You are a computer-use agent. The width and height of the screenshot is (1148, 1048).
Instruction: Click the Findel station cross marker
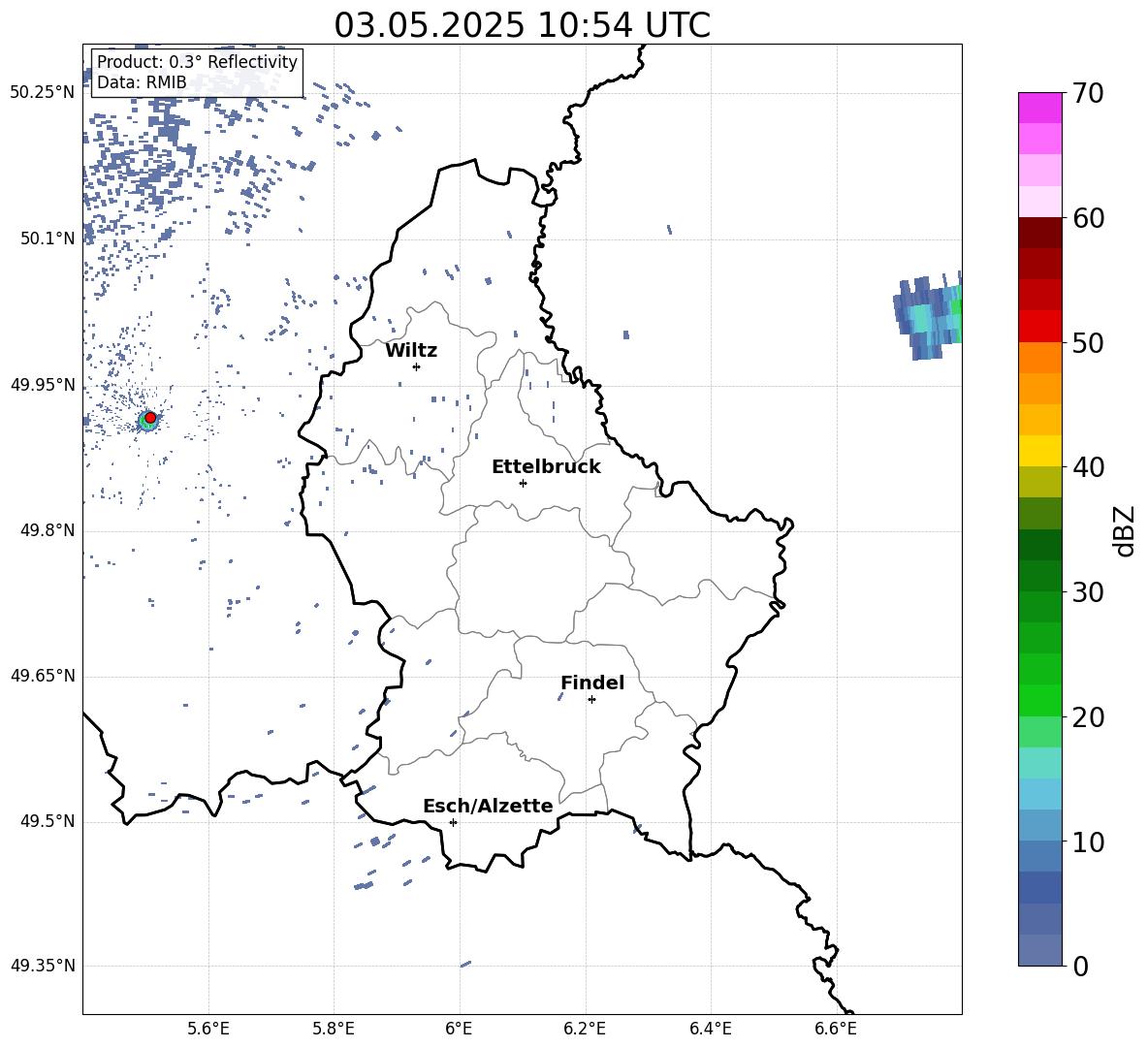coord(591,700)
